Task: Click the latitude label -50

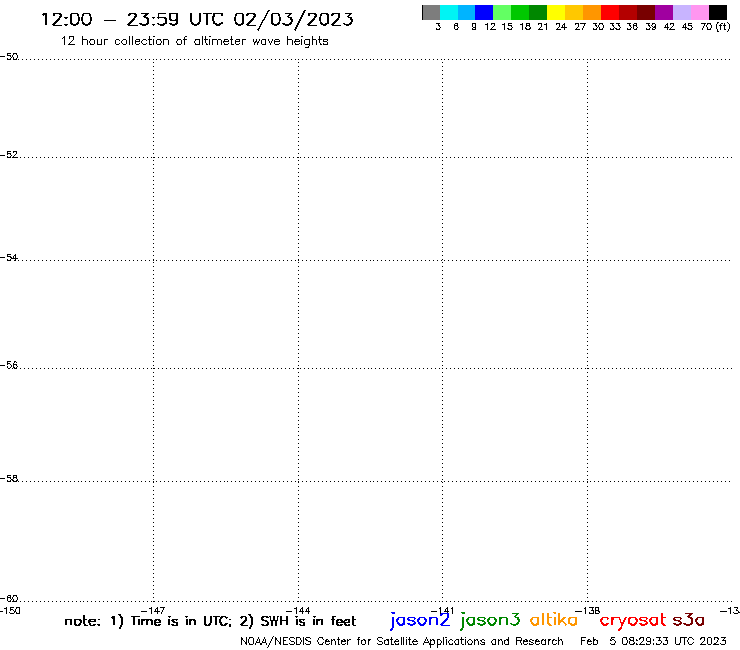Action: pos(9,57)
